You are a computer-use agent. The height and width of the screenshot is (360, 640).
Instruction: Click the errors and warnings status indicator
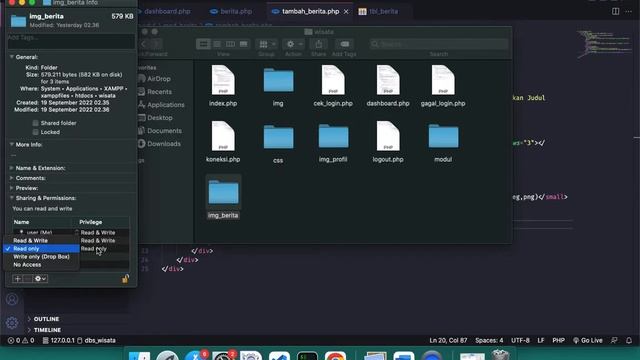click(x=21, y=340)
